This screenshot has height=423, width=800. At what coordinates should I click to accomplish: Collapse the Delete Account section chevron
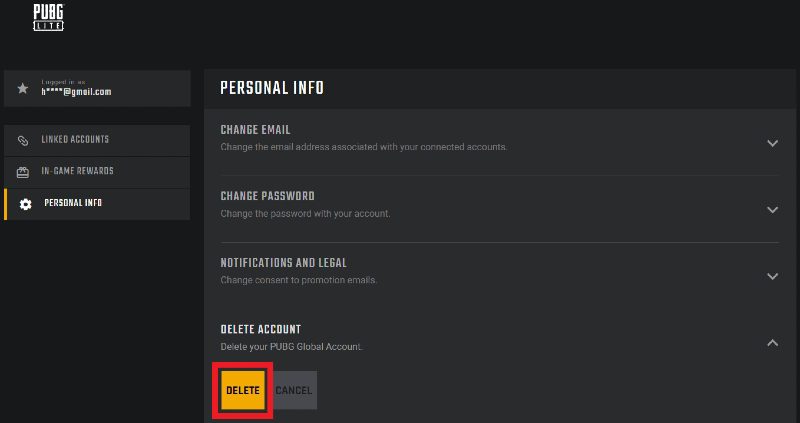click(x=772, y=343)
